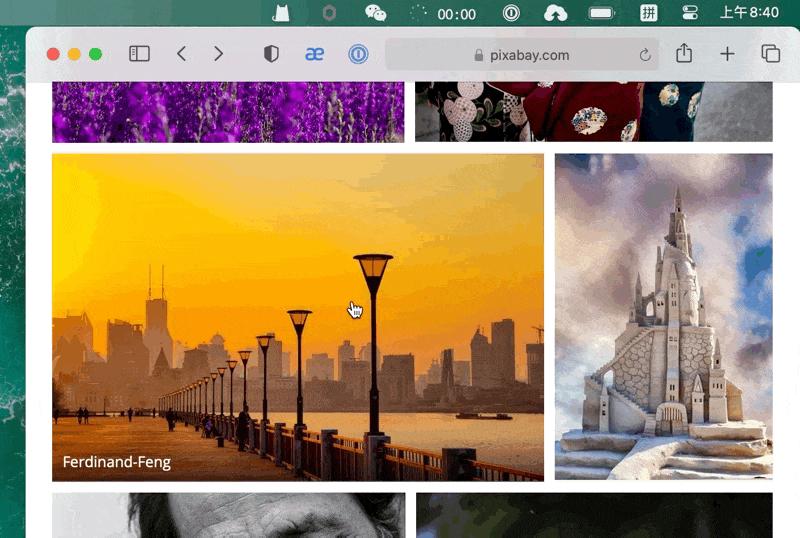Open the privacy shield report
This screenshot has width=800, height=538.
pos(271,54)
